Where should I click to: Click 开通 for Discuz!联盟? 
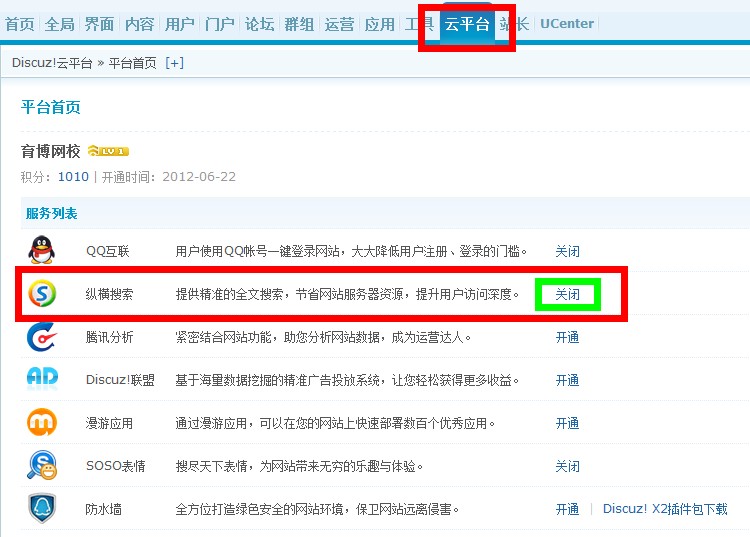click(567, 380)
